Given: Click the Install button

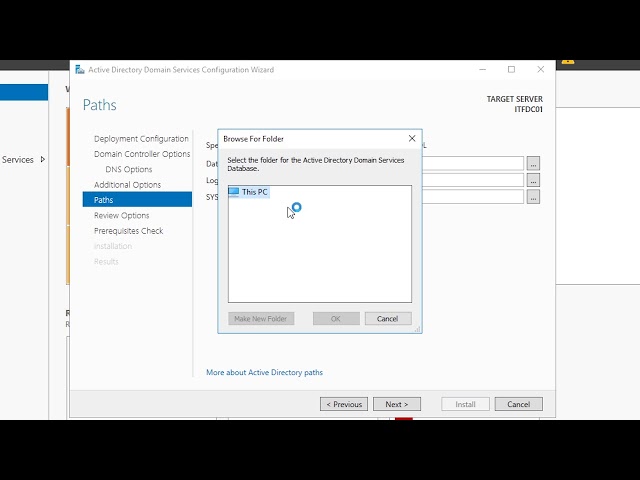Looking at the screenshot, I should click(x=465, y=404).
